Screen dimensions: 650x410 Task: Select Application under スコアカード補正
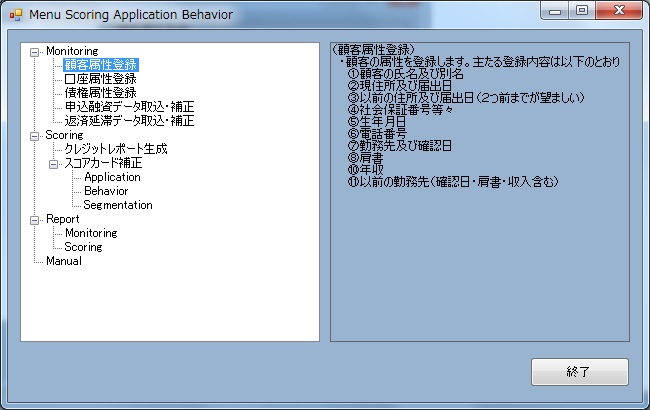[x=112, y=177]
